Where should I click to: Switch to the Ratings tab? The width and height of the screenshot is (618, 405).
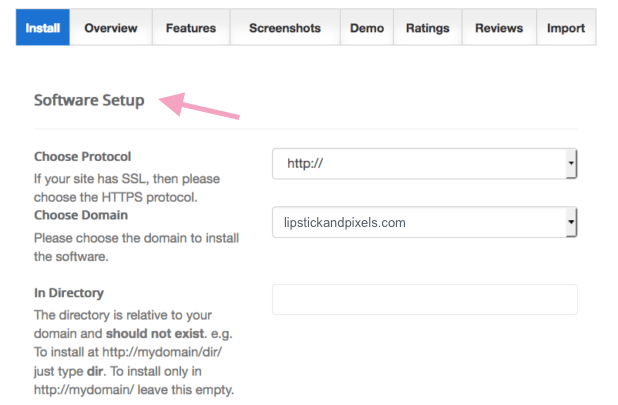pos(428,28)
